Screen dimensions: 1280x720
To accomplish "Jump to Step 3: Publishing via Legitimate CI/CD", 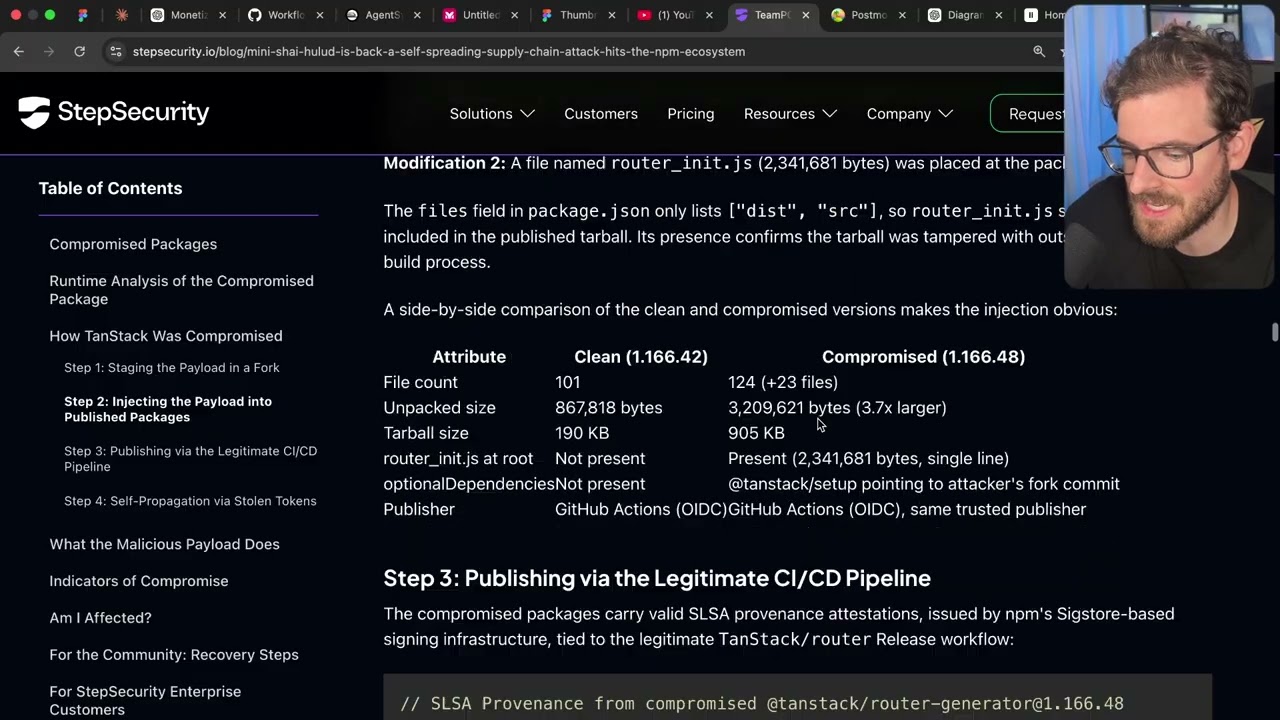I will (x=190, y=459).
